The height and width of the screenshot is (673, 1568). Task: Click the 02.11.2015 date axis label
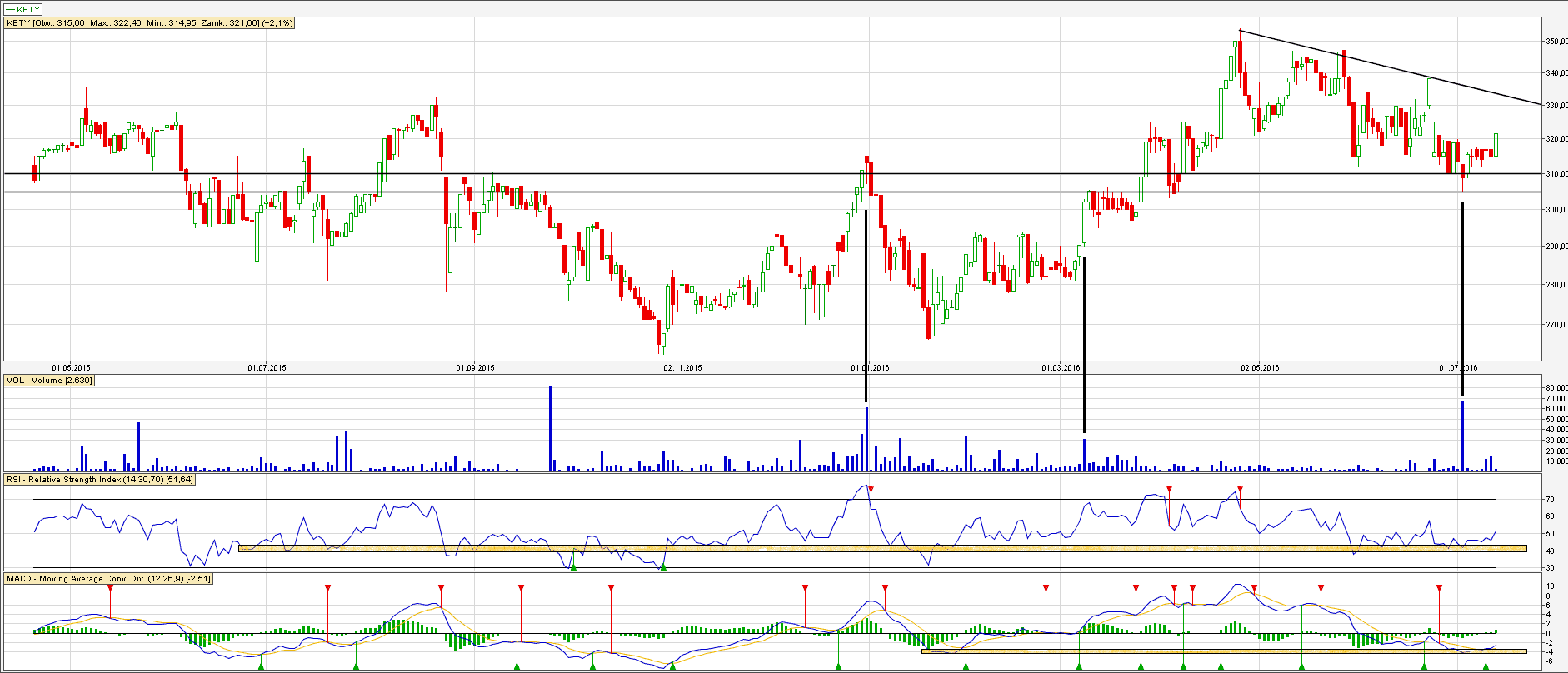pyautogui.click(x=682, y=367)
